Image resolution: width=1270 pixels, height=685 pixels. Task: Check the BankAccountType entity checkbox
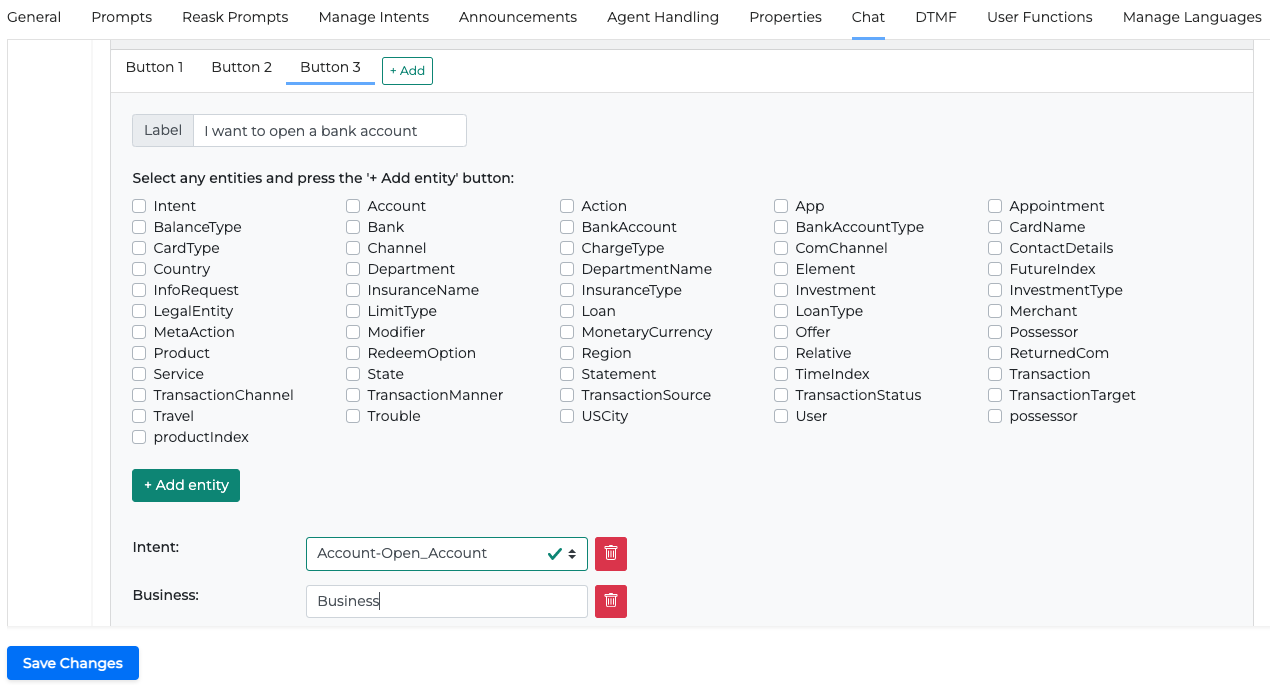coord(781,227)
